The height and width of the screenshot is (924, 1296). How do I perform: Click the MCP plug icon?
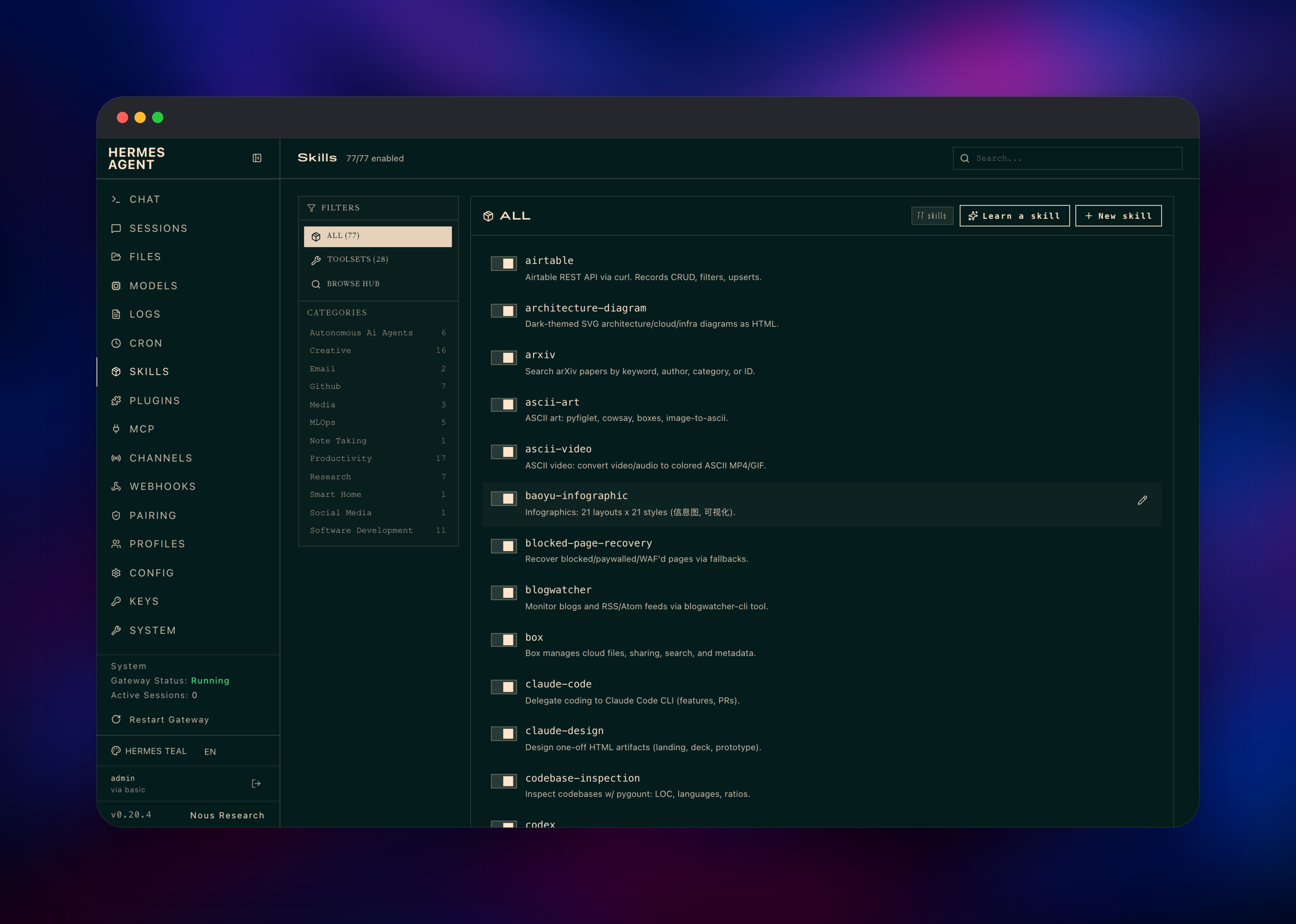pos(116,429)
